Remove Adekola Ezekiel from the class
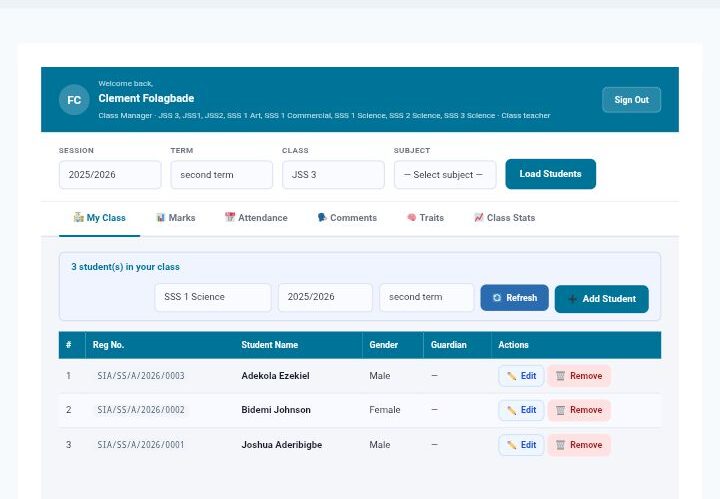 579,376
